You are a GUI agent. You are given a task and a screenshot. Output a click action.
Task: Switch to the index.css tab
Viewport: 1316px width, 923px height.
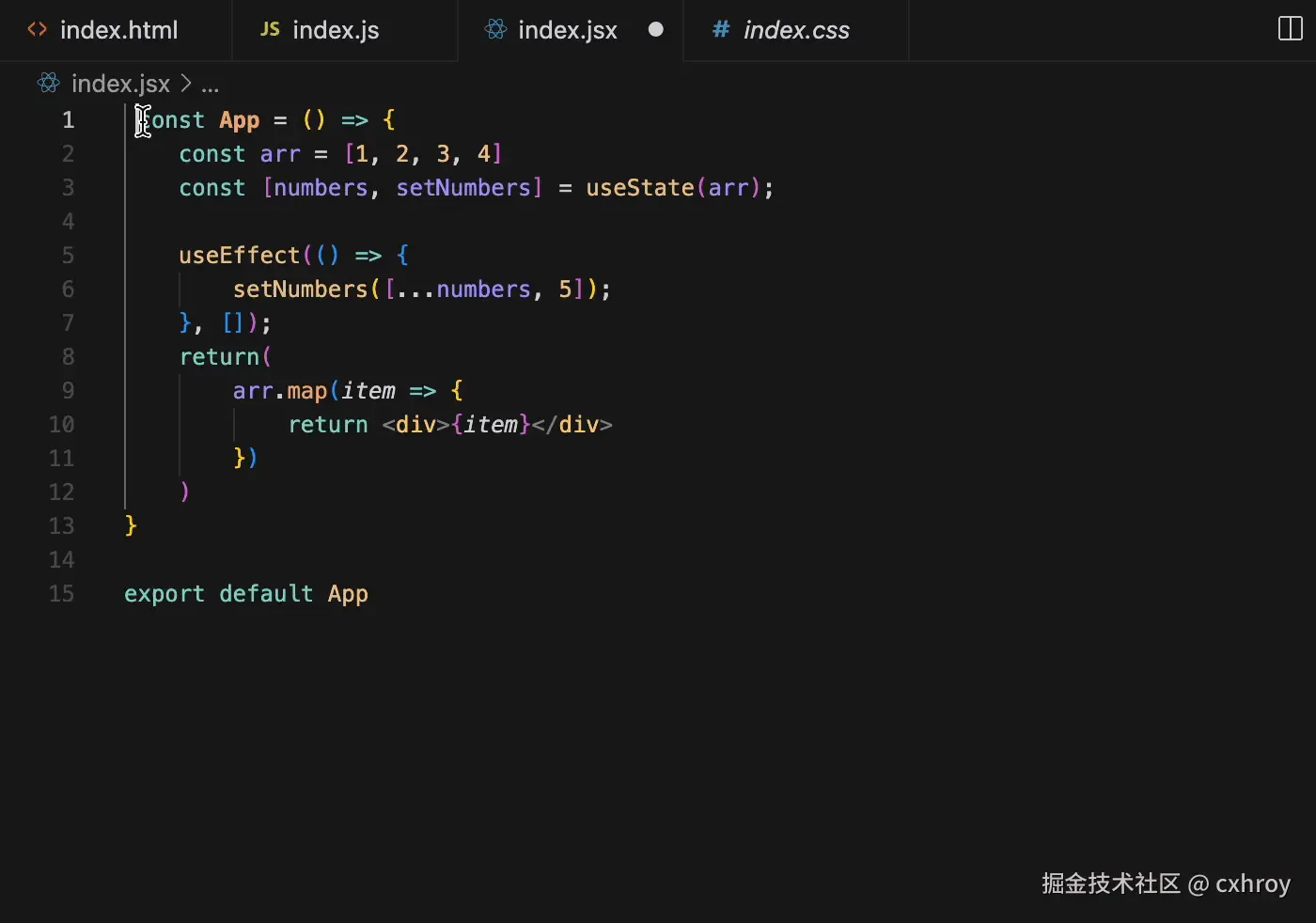tap(794, 29)
